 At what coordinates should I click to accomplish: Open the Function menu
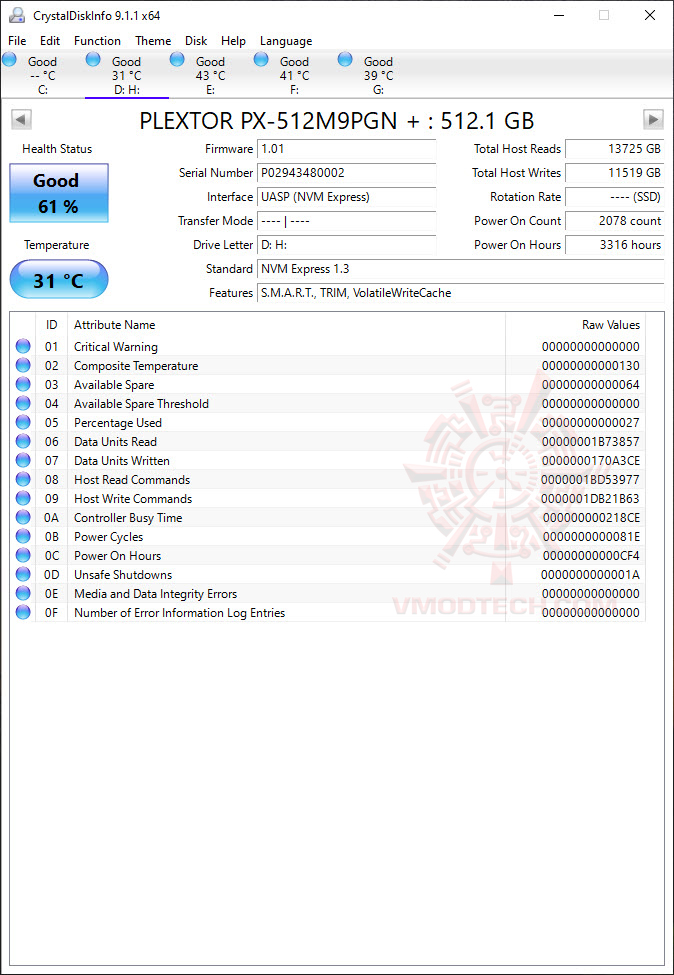[97, 41]
